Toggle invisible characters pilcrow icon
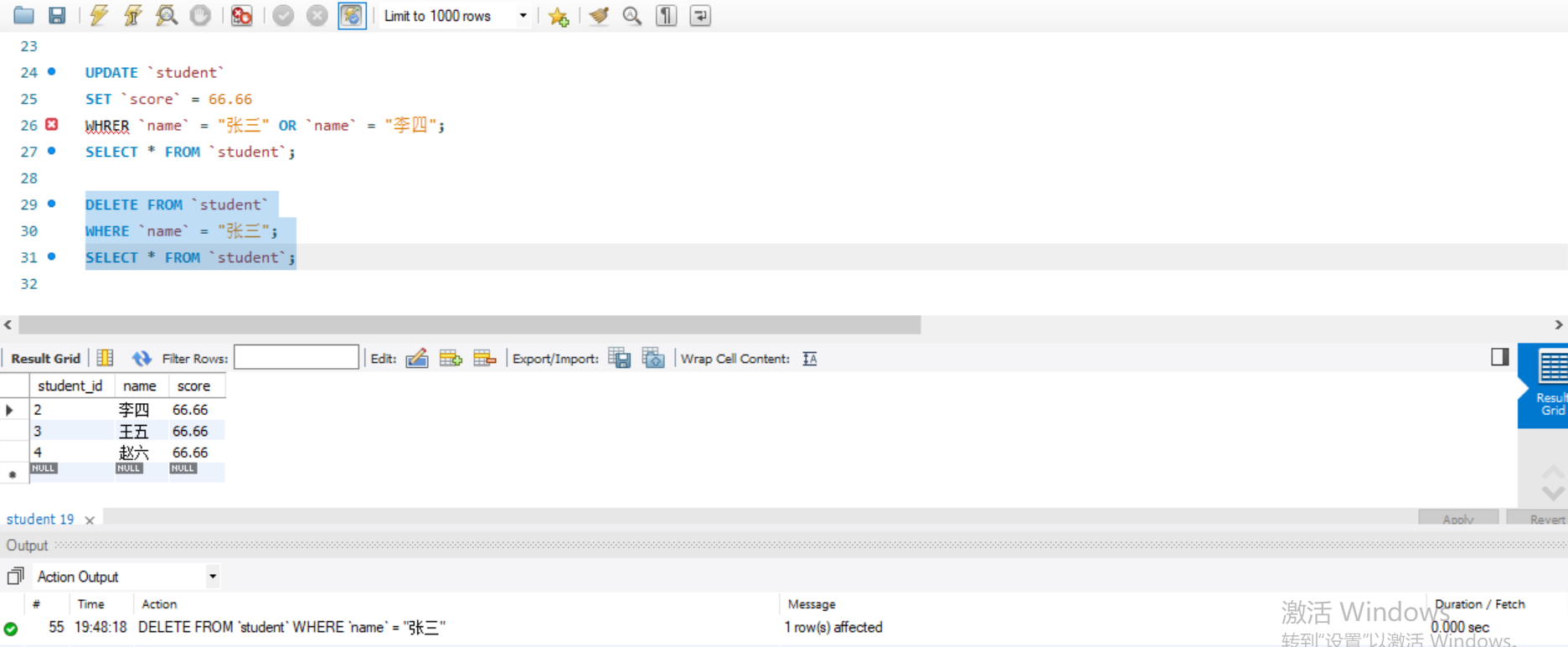 point(666,15)
